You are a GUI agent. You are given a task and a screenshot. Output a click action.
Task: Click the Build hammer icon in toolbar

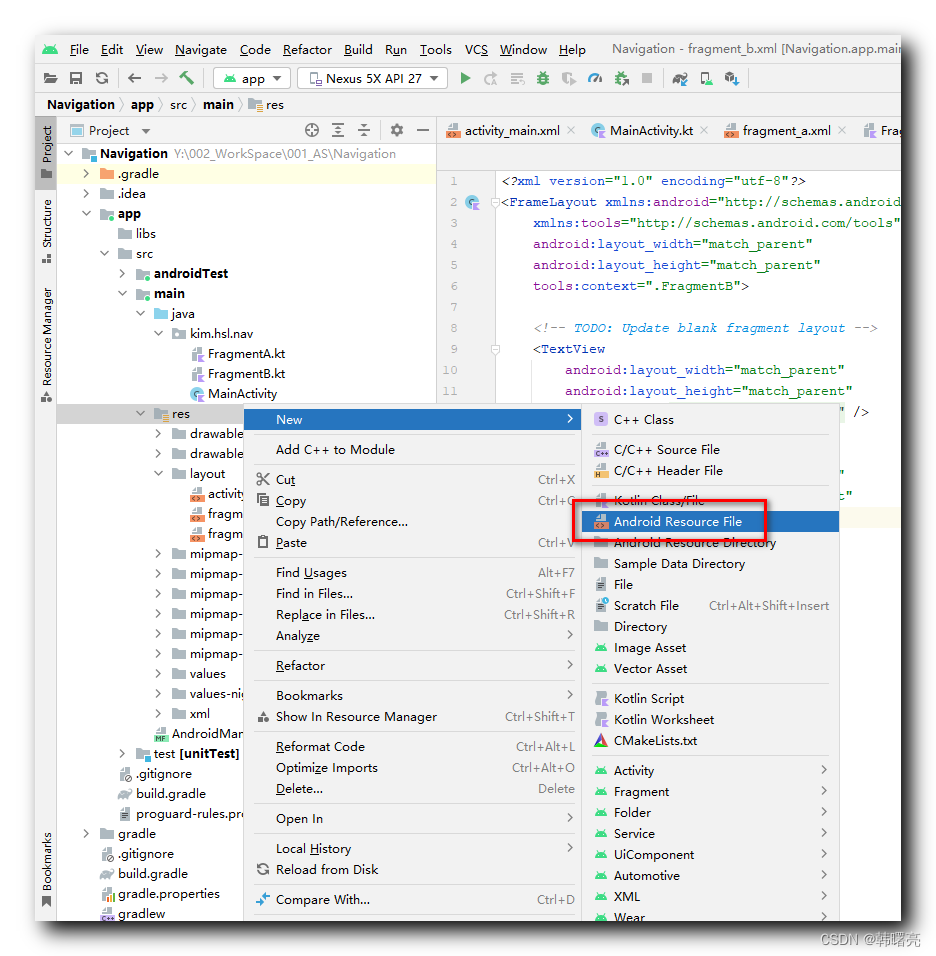[186, 78]
